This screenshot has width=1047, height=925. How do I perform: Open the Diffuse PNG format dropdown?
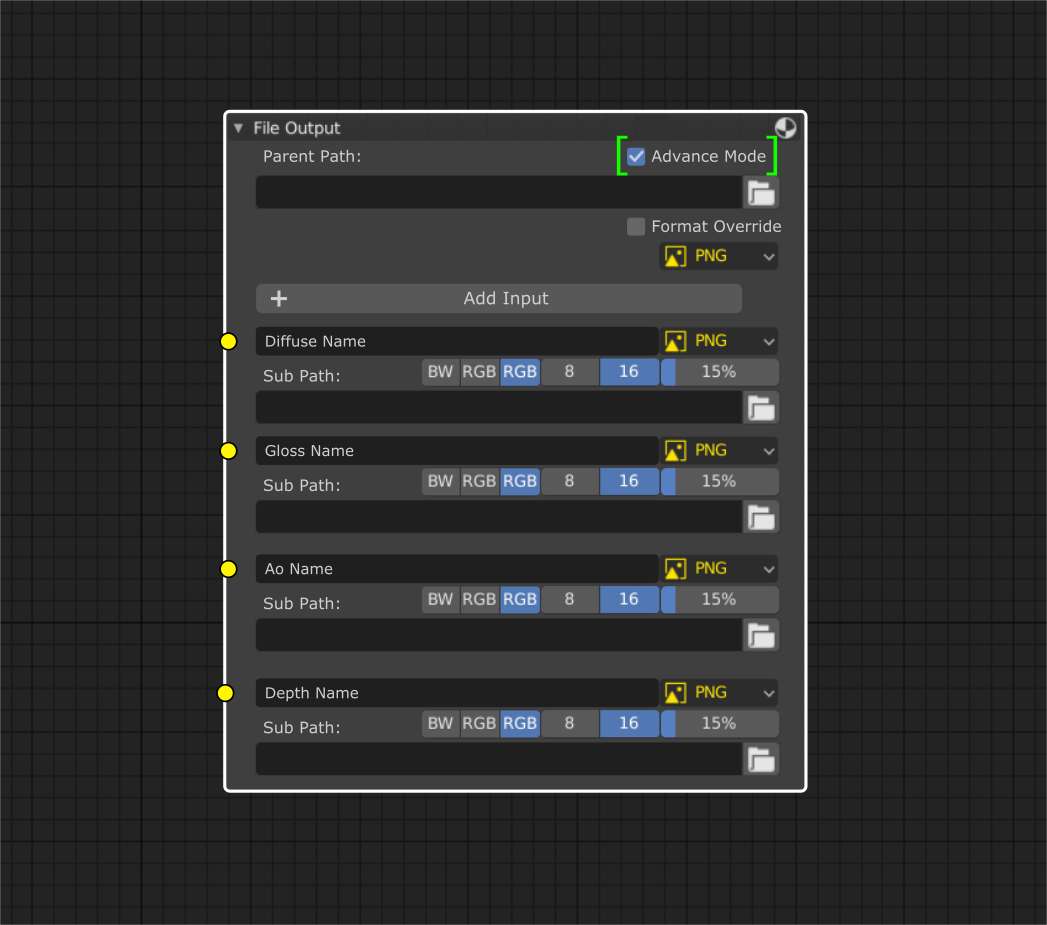pyautogui.click(x=718, y=341)
